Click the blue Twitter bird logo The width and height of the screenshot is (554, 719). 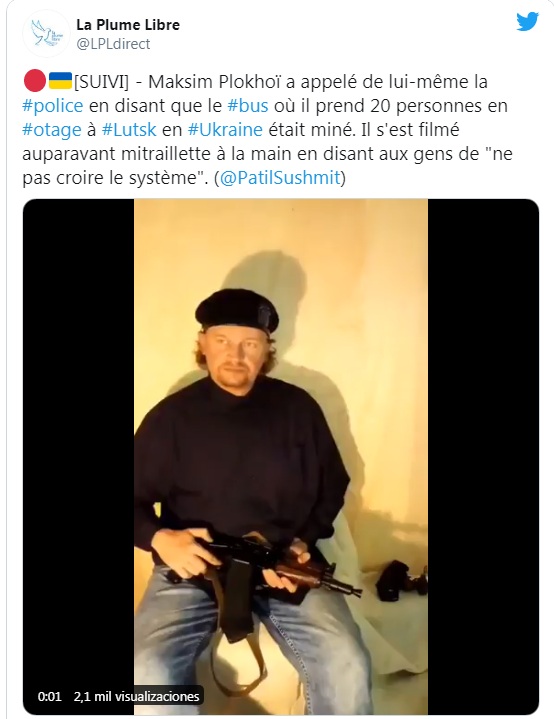pyautogui.click(x=527, y=22)
